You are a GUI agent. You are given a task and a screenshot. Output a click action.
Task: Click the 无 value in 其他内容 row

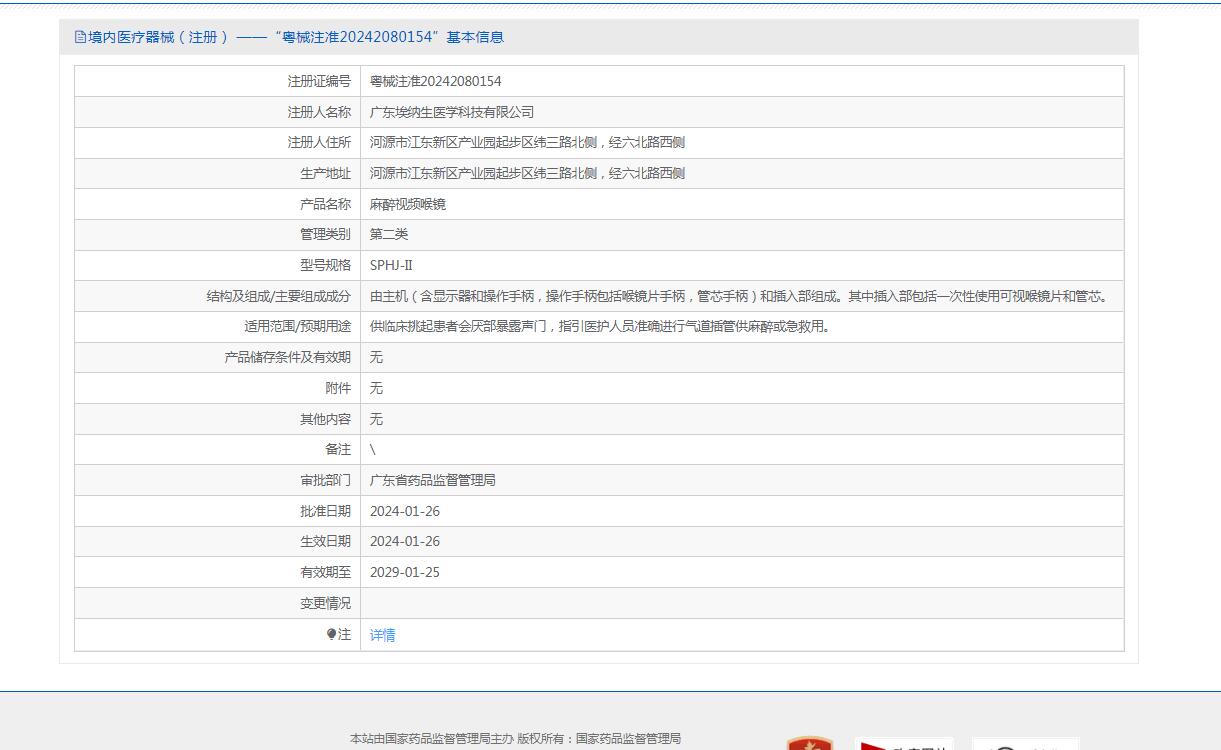(376, 419)
